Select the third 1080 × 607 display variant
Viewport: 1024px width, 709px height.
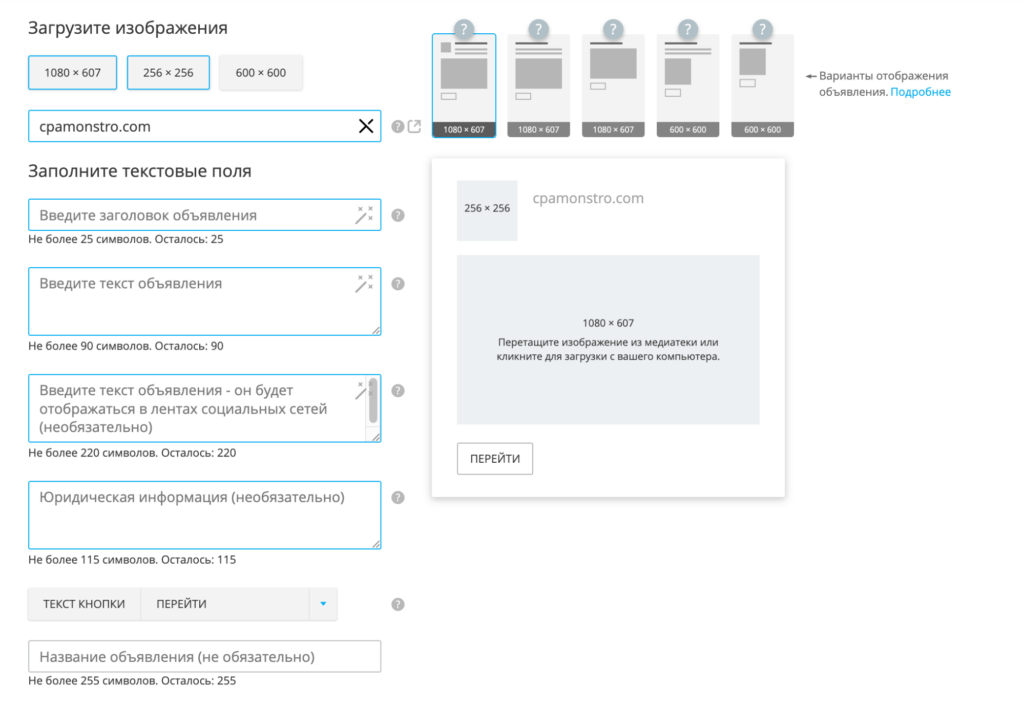(x=613, y=86)
